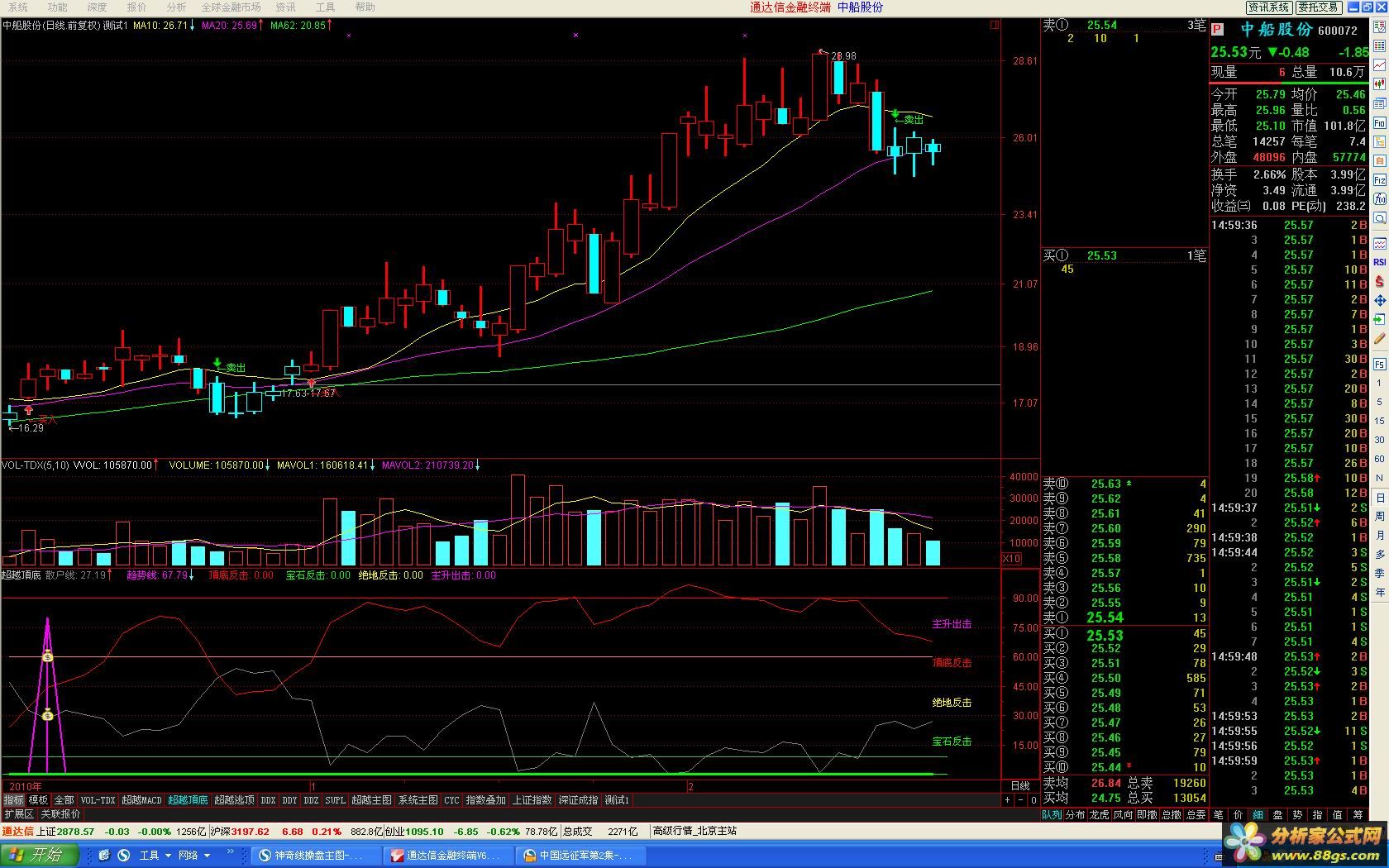1389x868 pixels.
Task: Switch to the 龙虎 tab
Action: pos(1099,814)
